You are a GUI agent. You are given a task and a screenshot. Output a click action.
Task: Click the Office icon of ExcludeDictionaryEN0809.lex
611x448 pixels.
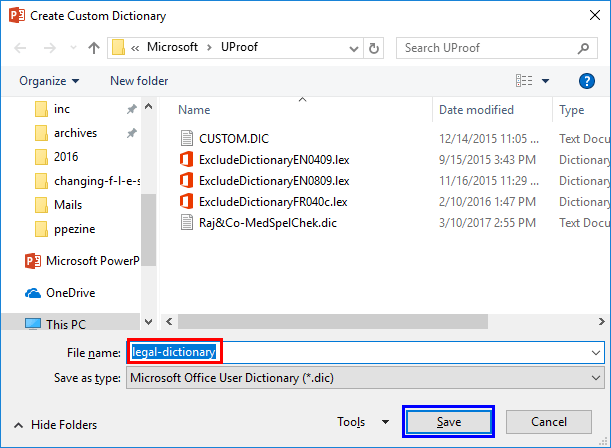pos(186,180)
